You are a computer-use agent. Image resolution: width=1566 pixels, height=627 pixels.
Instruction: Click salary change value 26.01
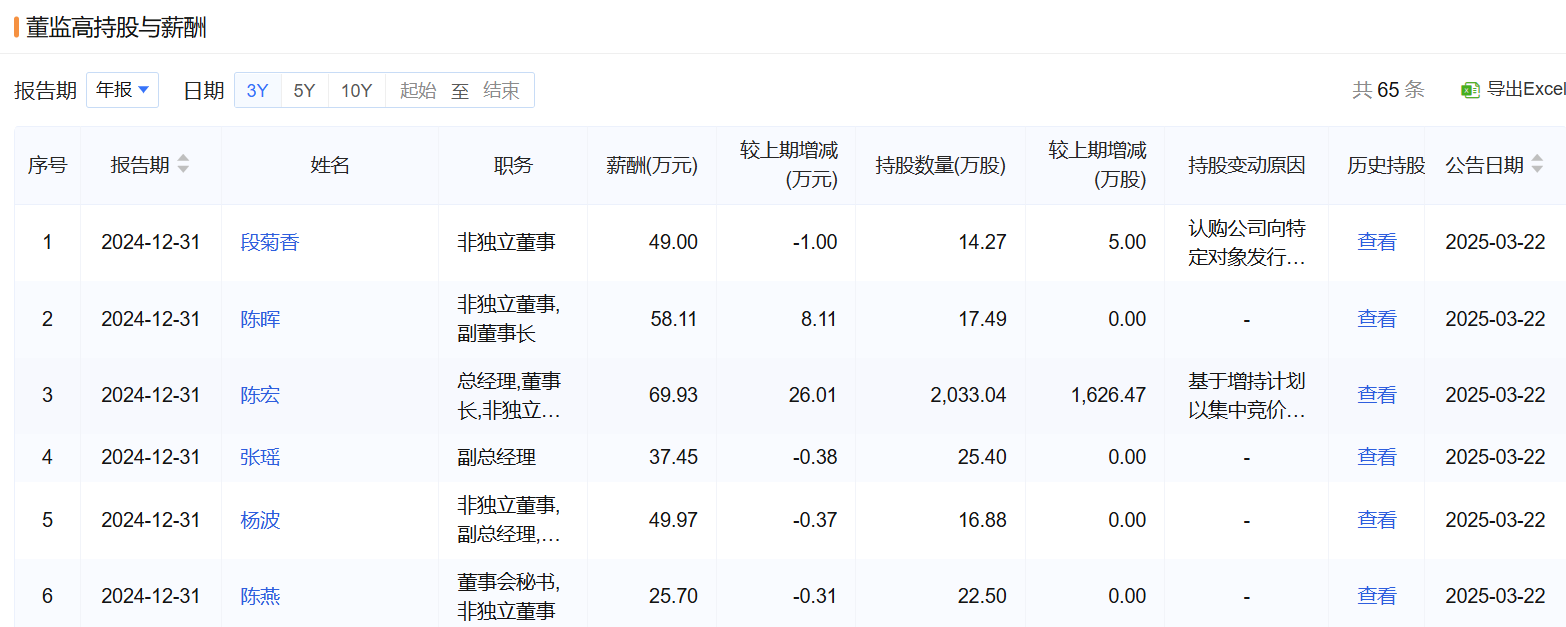pos(812,395)
